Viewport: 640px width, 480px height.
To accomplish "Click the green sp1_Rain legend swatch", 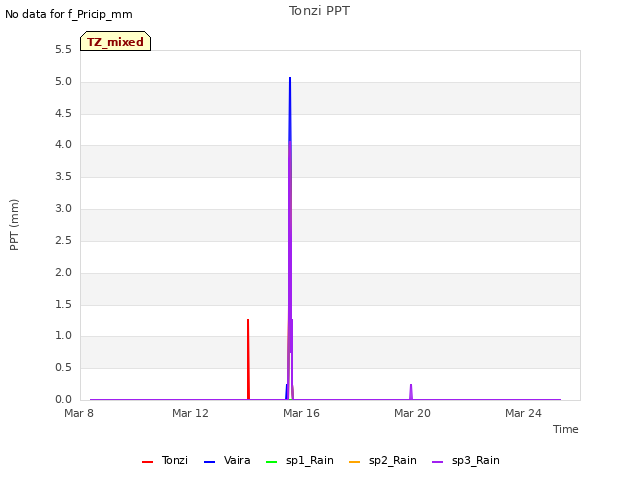I will coord(271,462).
